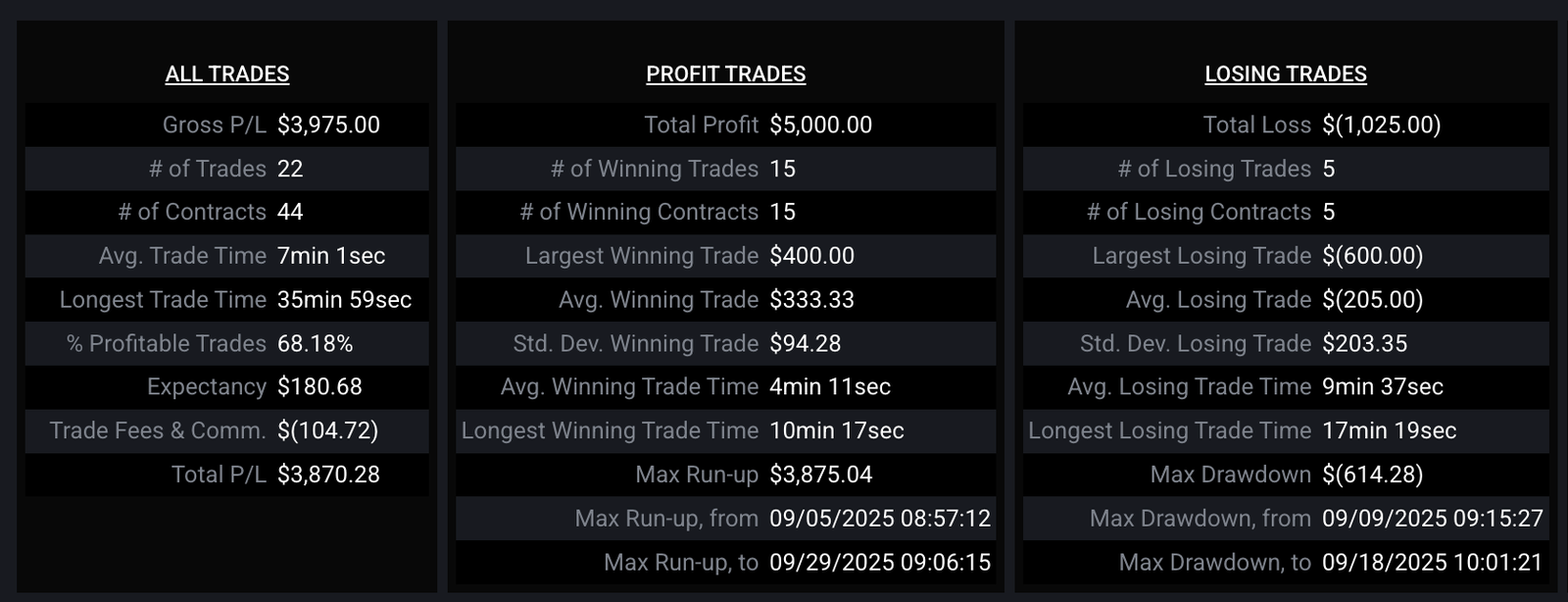
Task: Select the Largest Losing Trade value $(600.00)
Action: 1372,257
